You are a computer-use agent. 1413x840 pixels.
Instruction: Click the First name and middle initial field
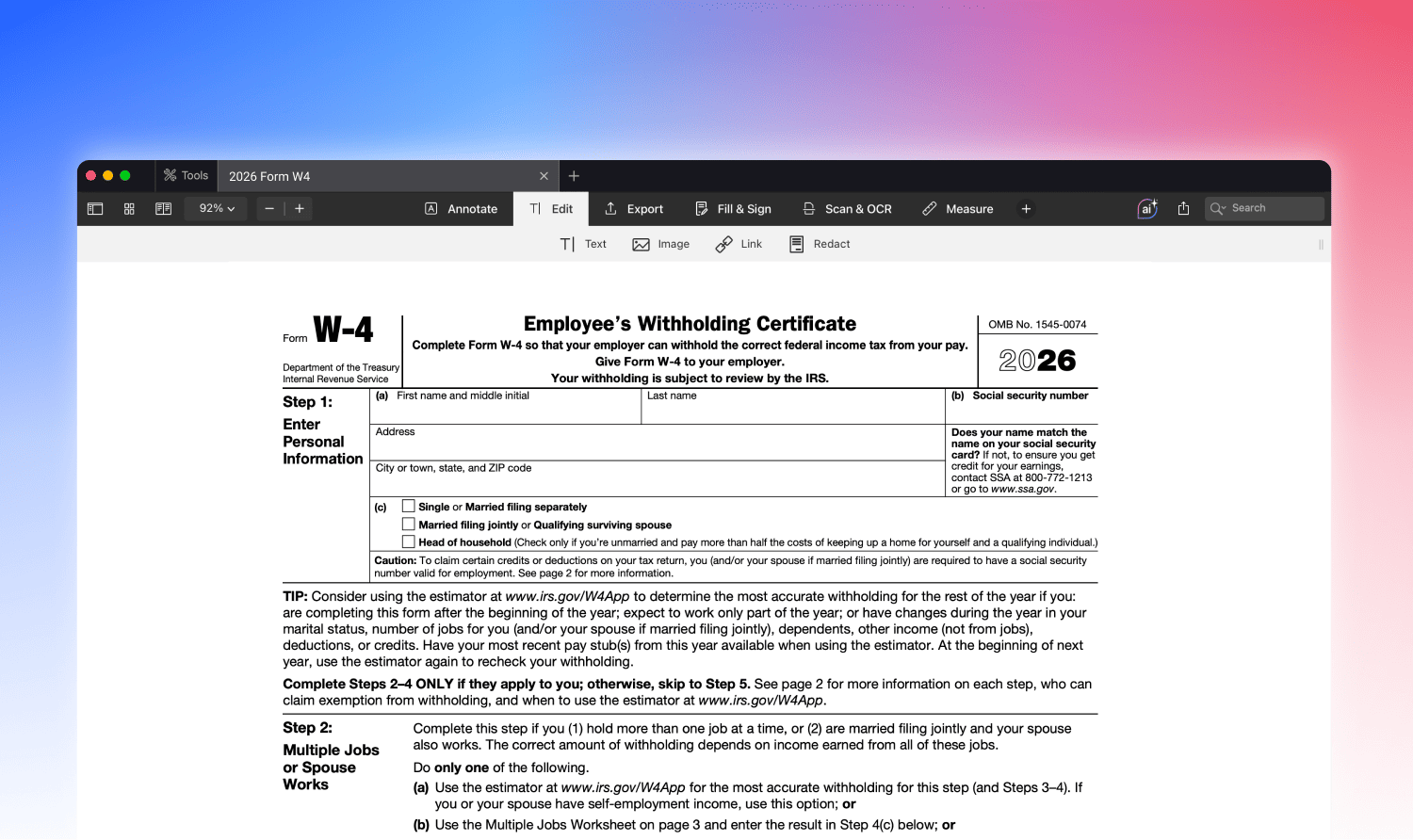pos(506,412)
